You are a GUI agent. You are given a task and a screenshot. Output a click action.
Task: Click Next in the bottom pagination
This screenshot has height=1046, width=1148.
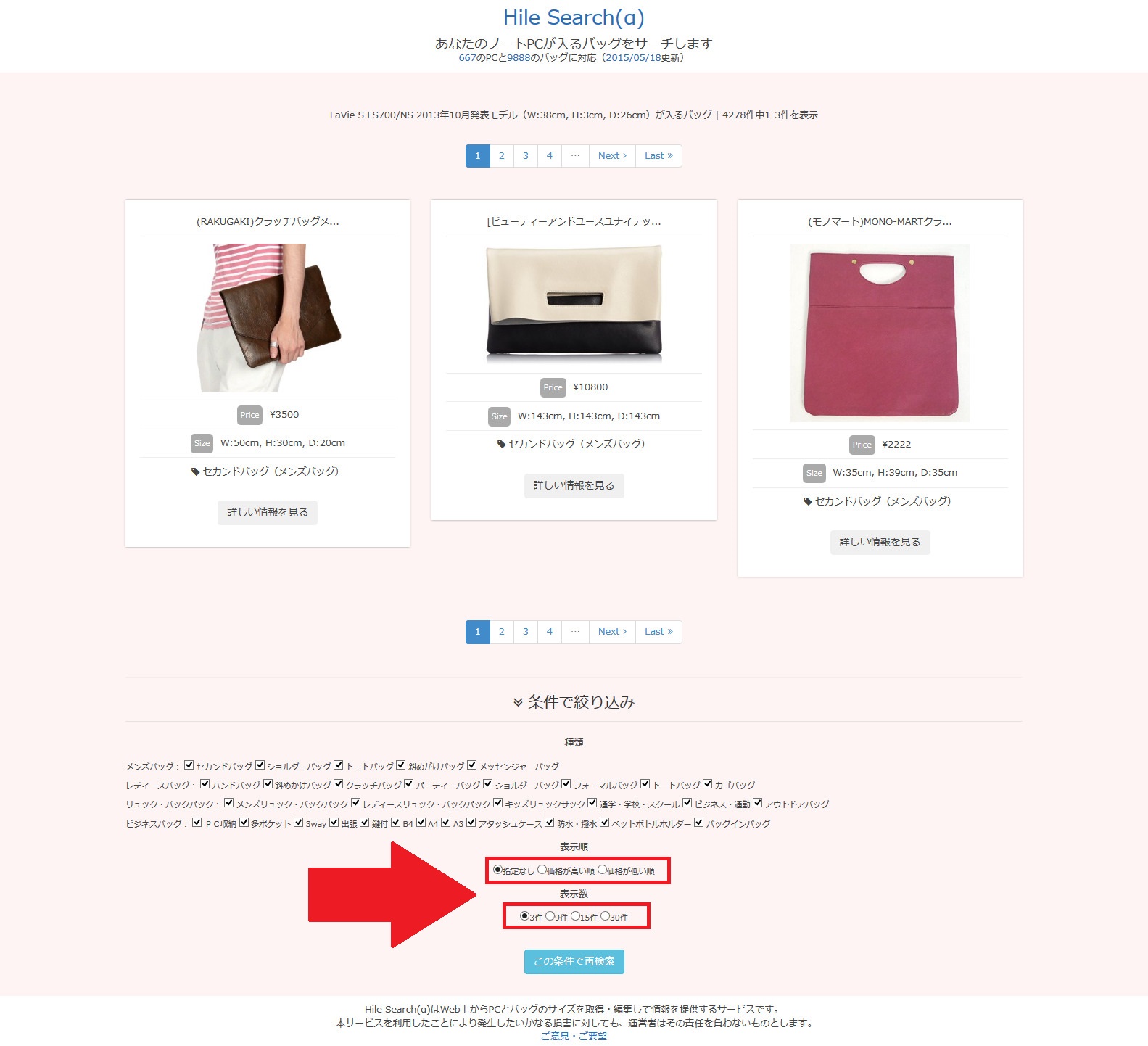pos(612,632)
